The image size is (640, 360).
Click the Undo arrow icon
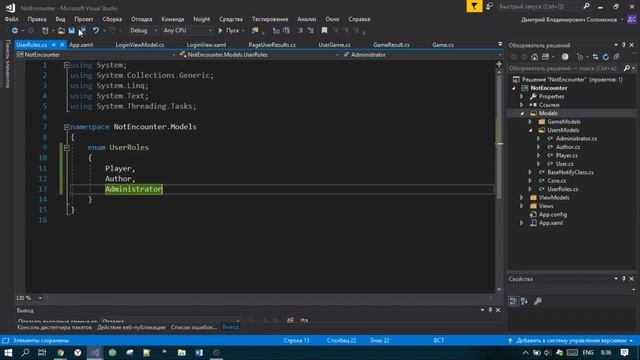[x=96, y=31]
